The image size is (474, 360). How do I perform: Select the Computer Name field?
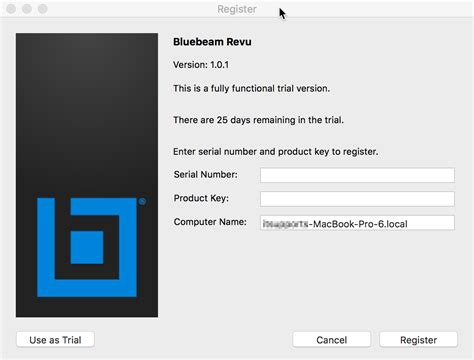pos(357,223)
